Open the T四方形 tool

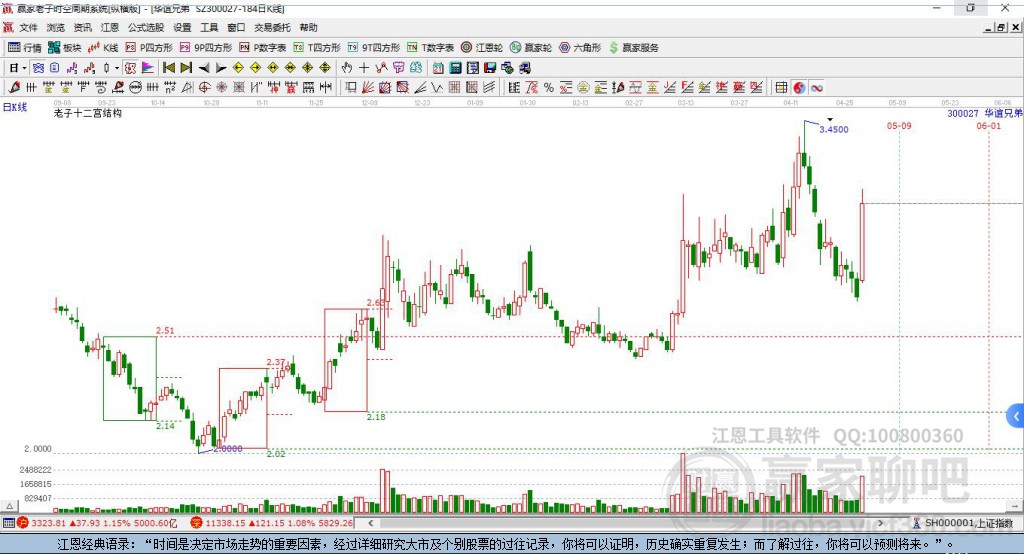click(x=317, y=48)
